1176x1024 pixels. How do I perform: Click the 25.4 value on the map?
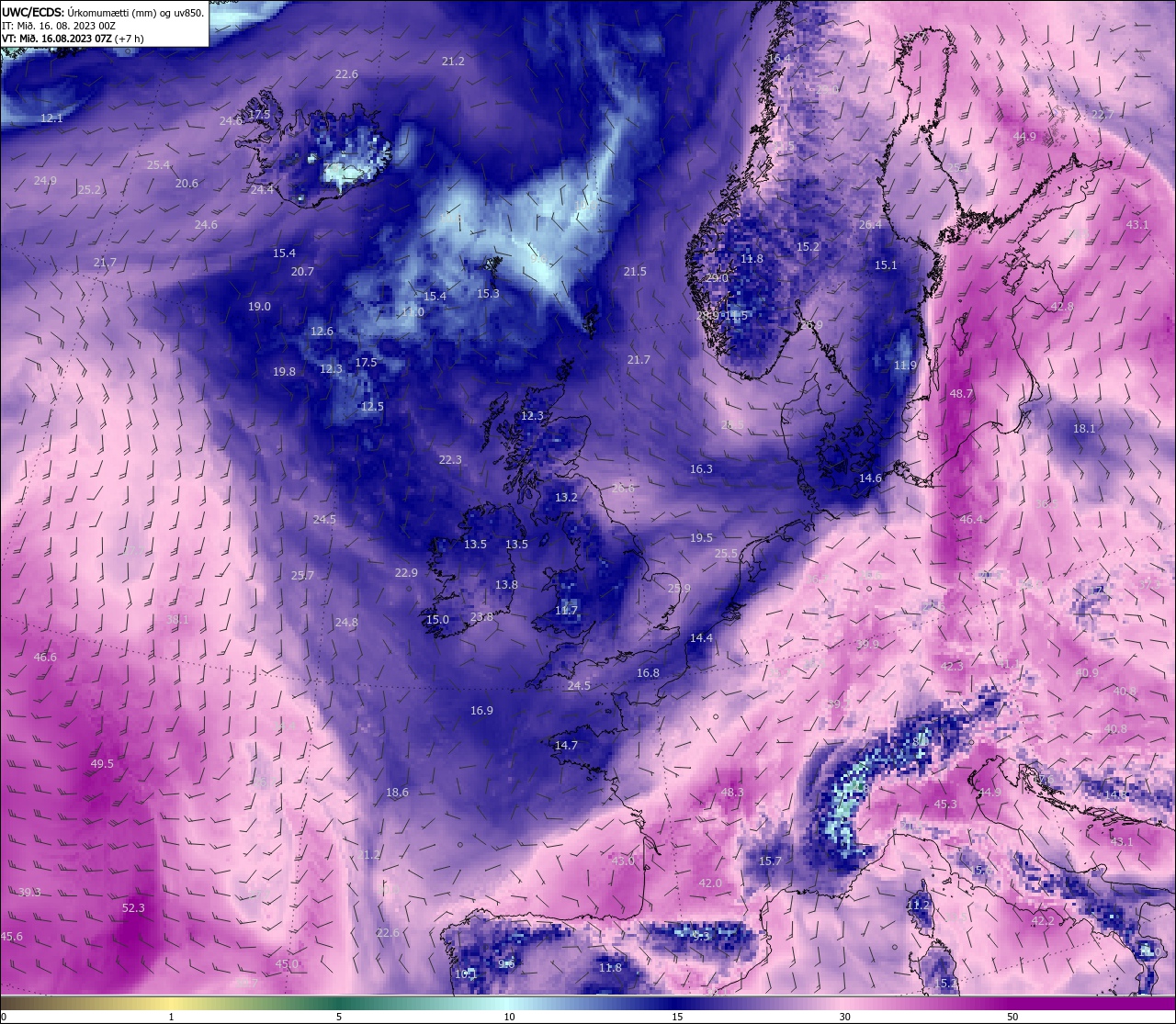[x=158, y=164]
